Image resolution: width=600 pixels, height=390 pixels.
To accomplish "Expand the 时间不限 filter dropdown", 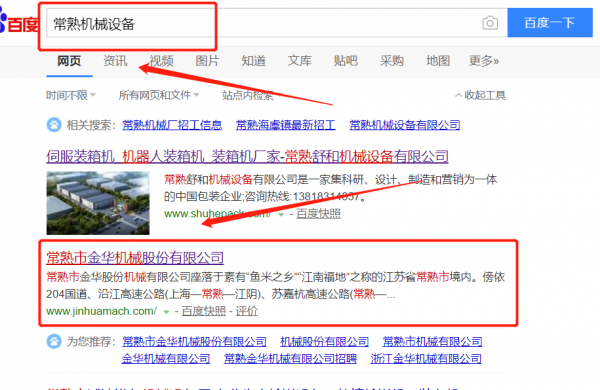I will (x=71, y=95).
